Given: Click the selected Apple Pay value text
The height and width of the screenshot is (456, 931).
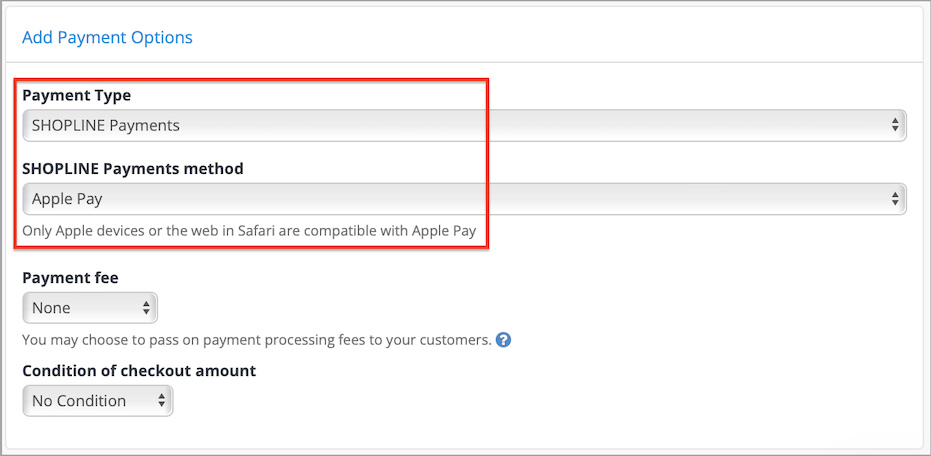Looking at the screenshot, I should click(67, 199).
